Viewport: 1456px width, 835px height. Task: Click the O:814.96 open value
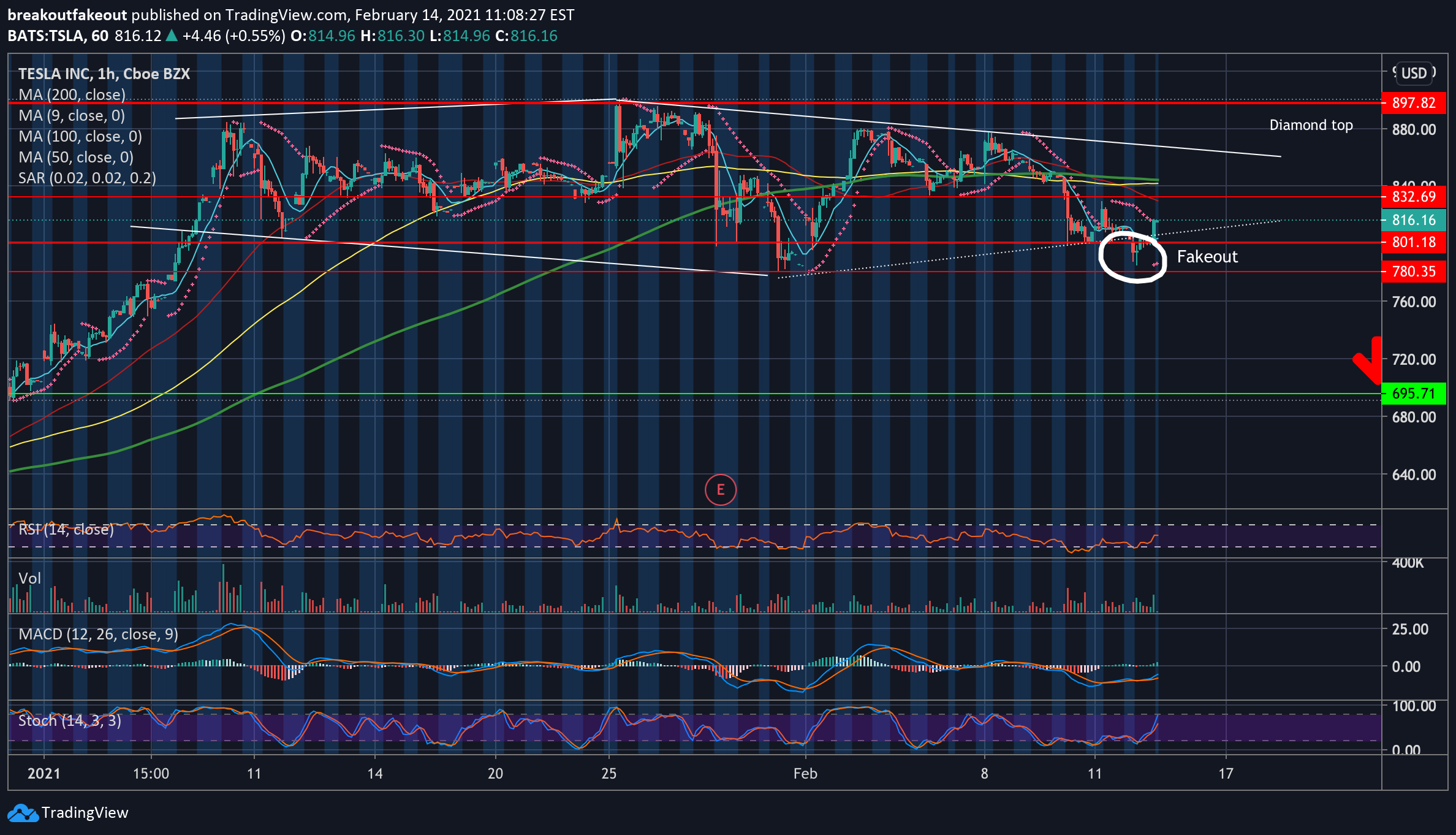323,36
